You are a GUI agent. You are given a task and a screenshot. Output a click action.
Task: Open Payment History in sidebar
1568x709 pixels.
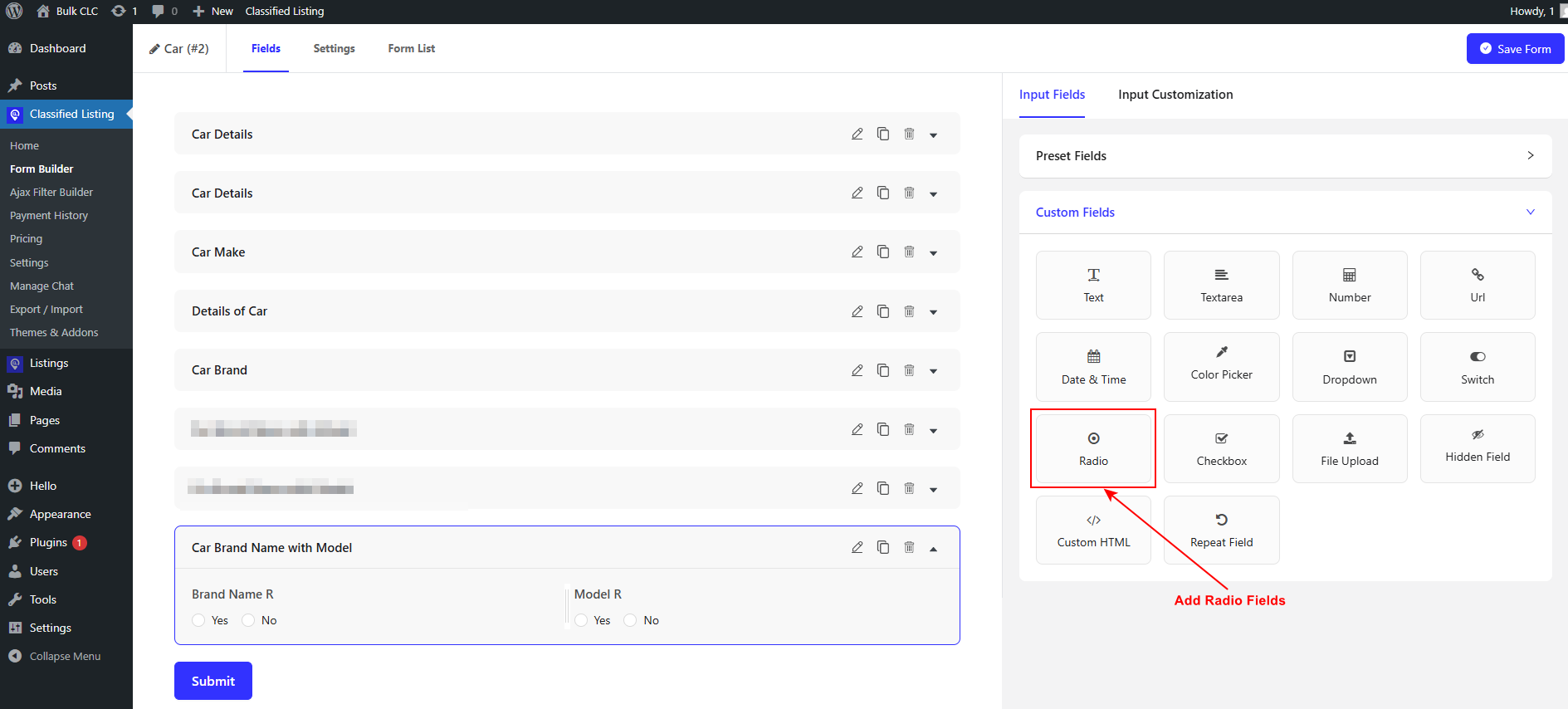(x=49, y=215)
